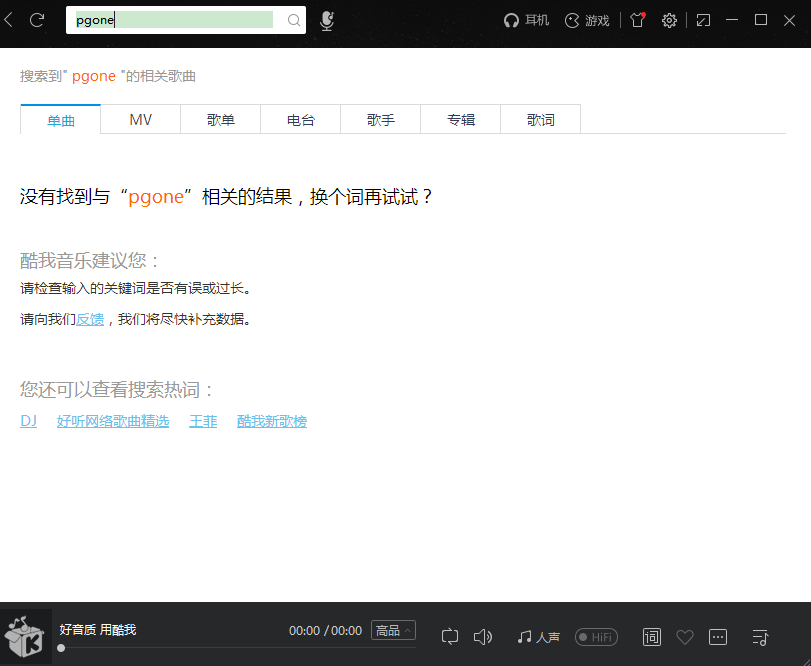Switch to the MV tab
811x666 pixels.
click(x=140, y=119)
